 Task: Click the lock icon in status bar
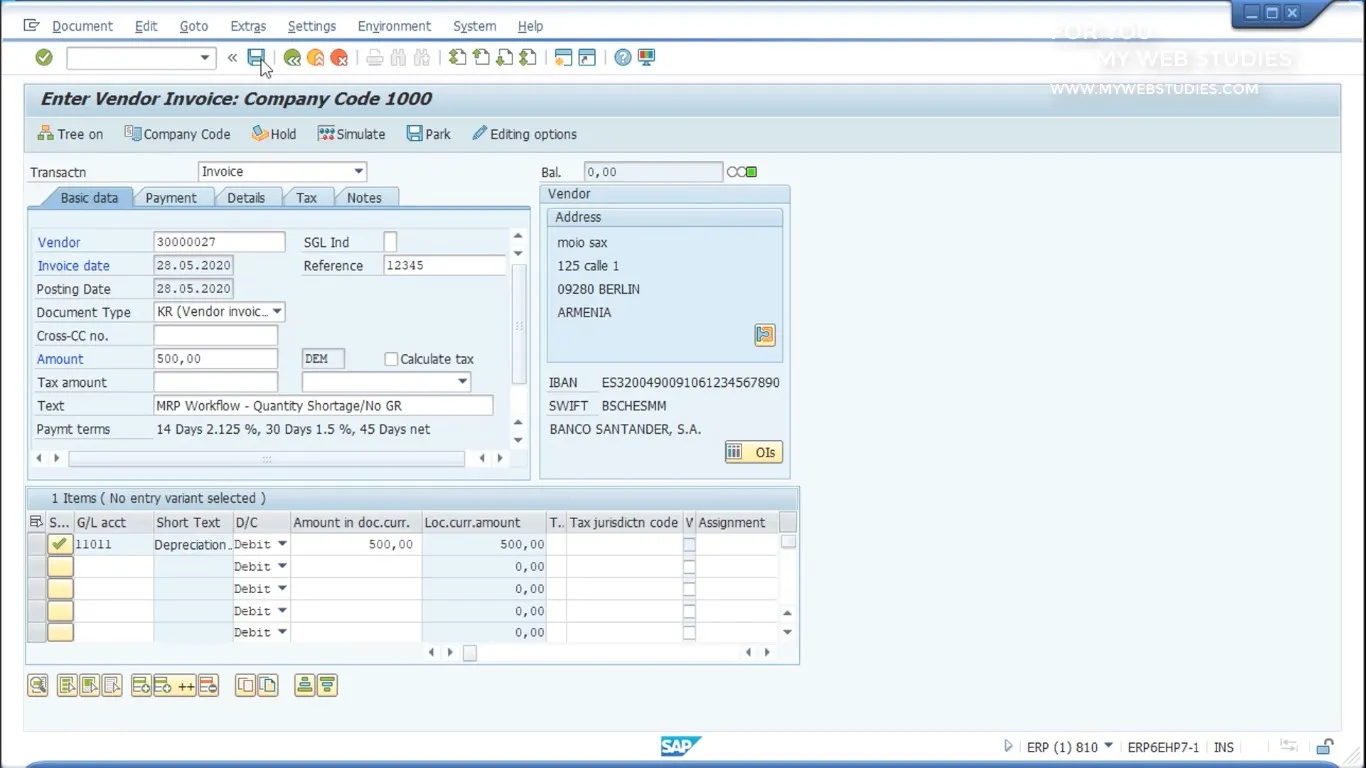[1325, 747]
